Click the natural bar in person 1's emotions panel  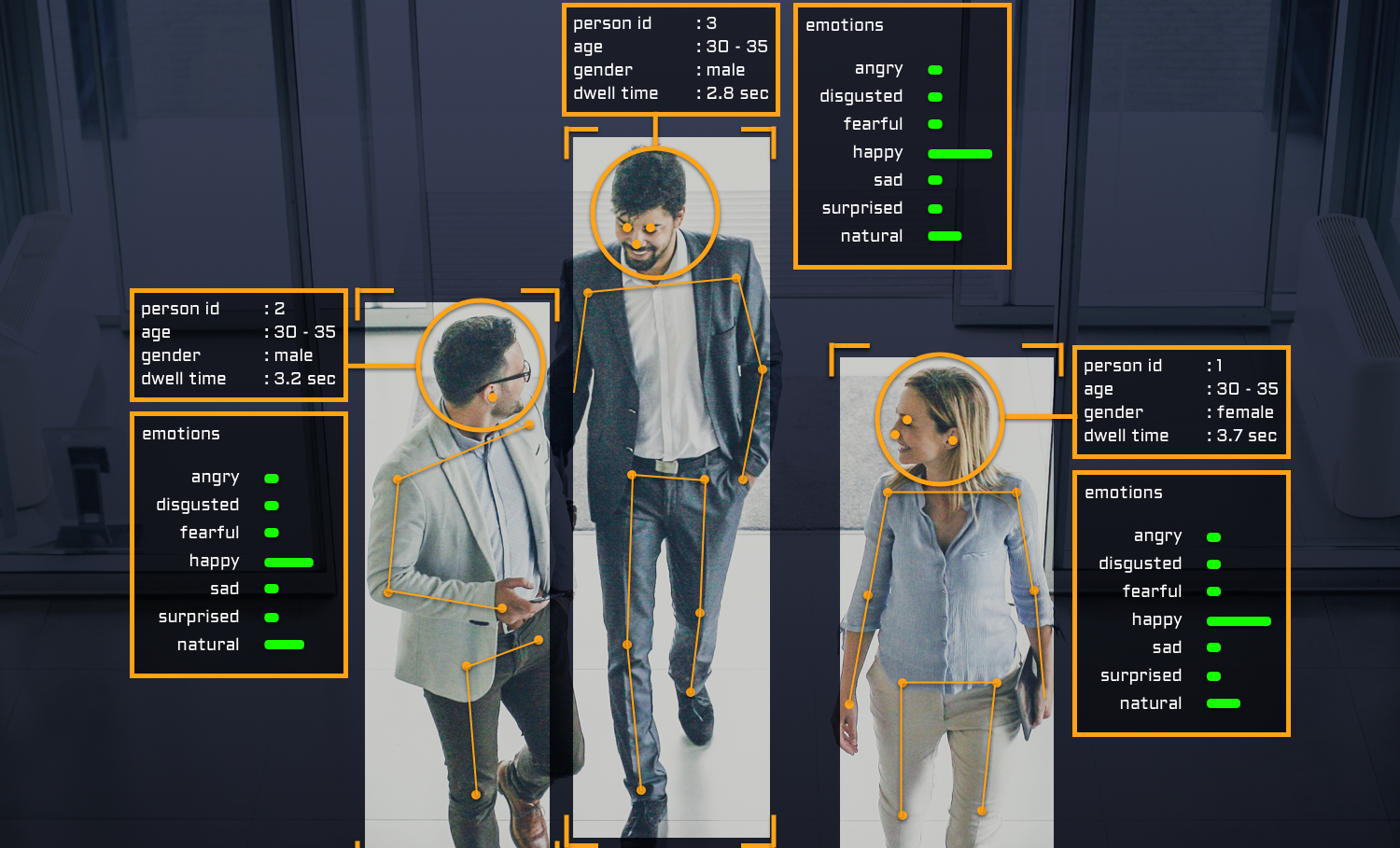[x=1224, y=703]
